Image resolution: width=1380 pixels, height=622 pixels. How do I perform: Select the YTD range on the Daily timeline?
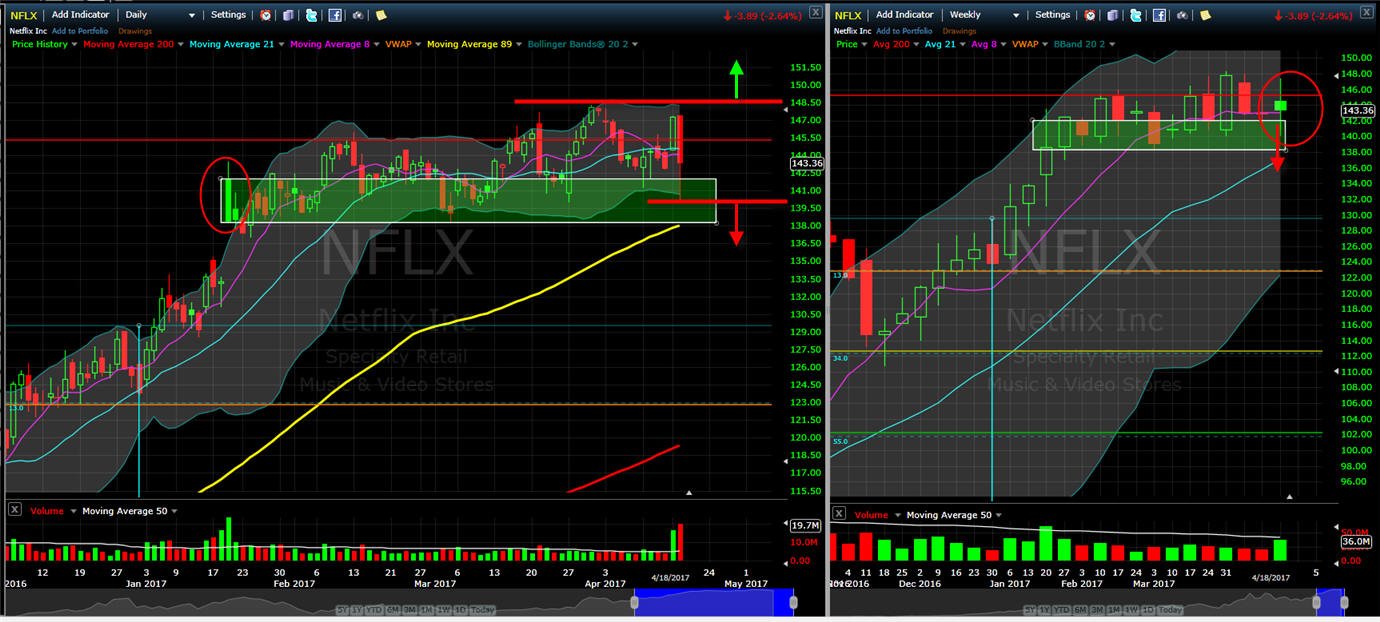(374, 610)
